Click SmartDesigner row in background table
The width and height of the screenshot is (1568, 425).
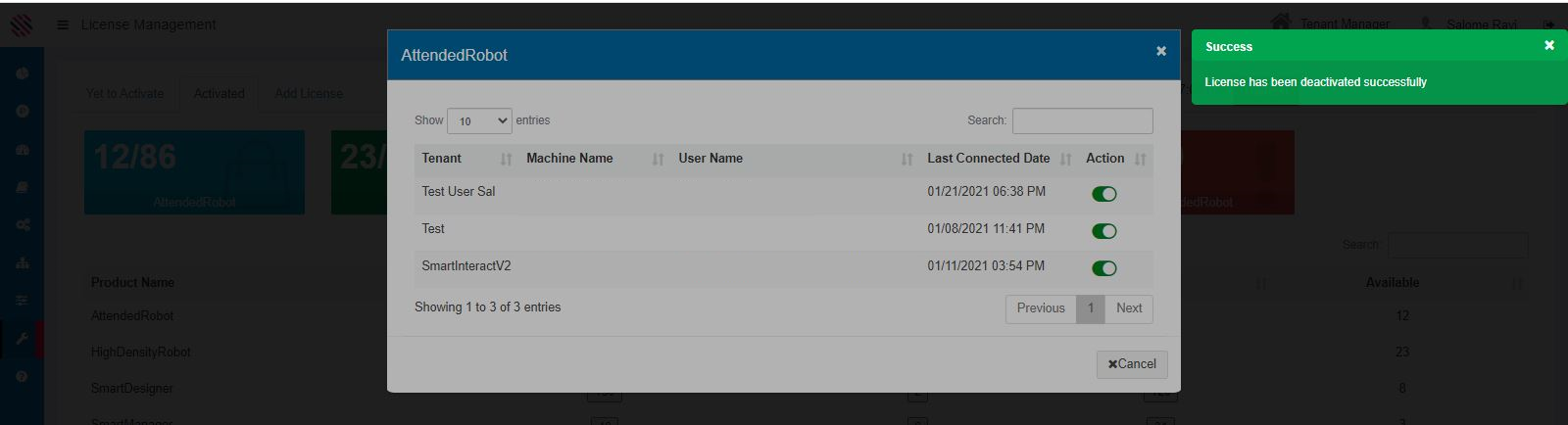132,389
